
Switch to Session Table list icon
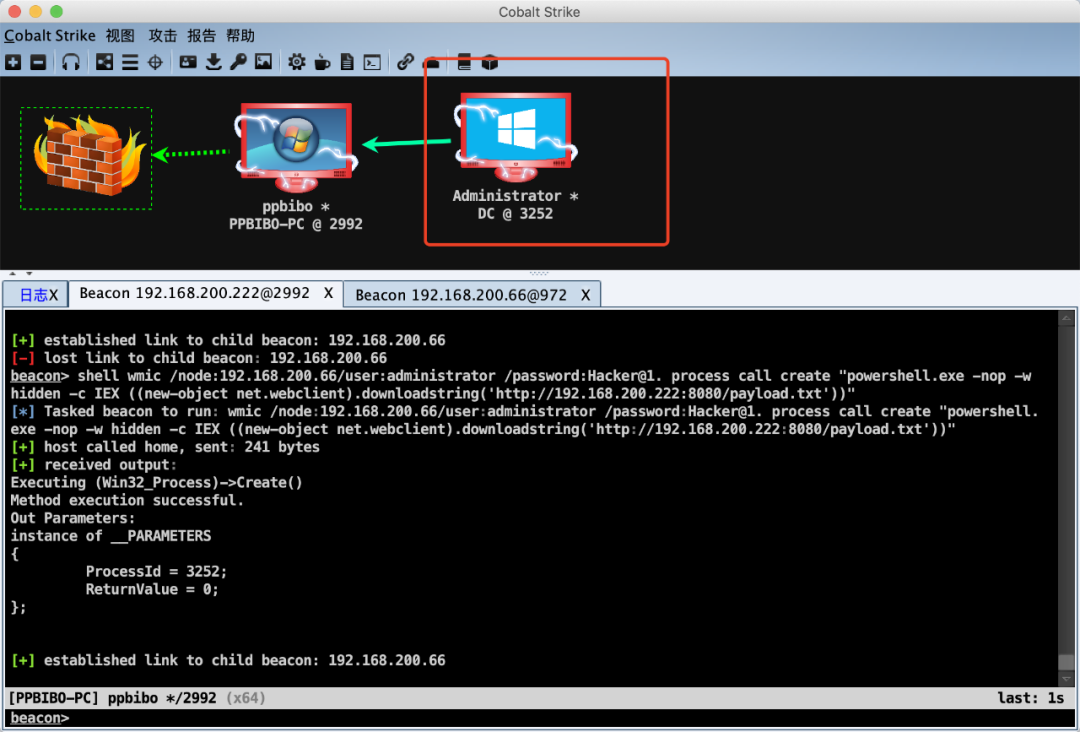tap(129, 63)
